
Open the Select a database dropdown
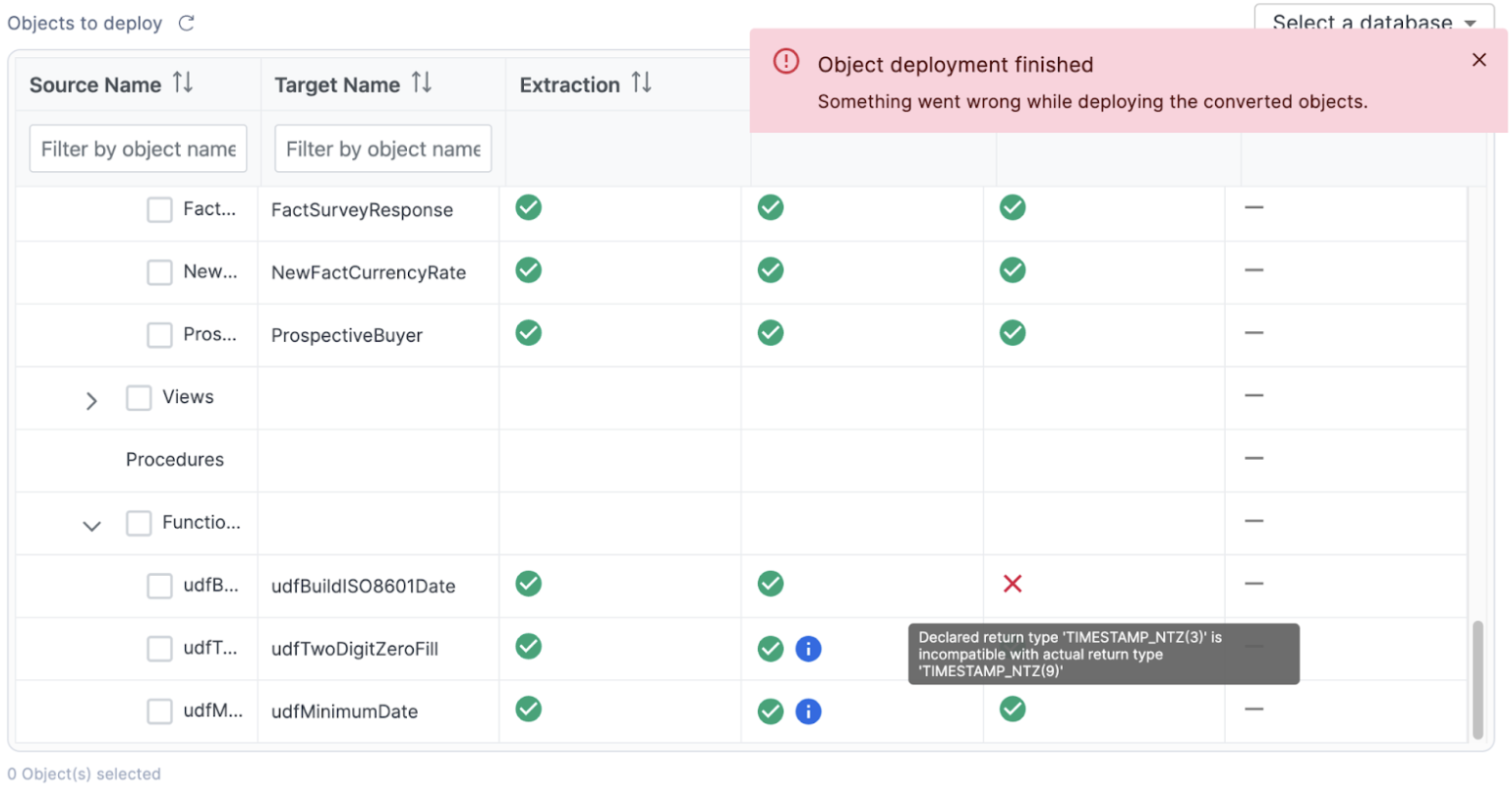[x=1372, y=22]
